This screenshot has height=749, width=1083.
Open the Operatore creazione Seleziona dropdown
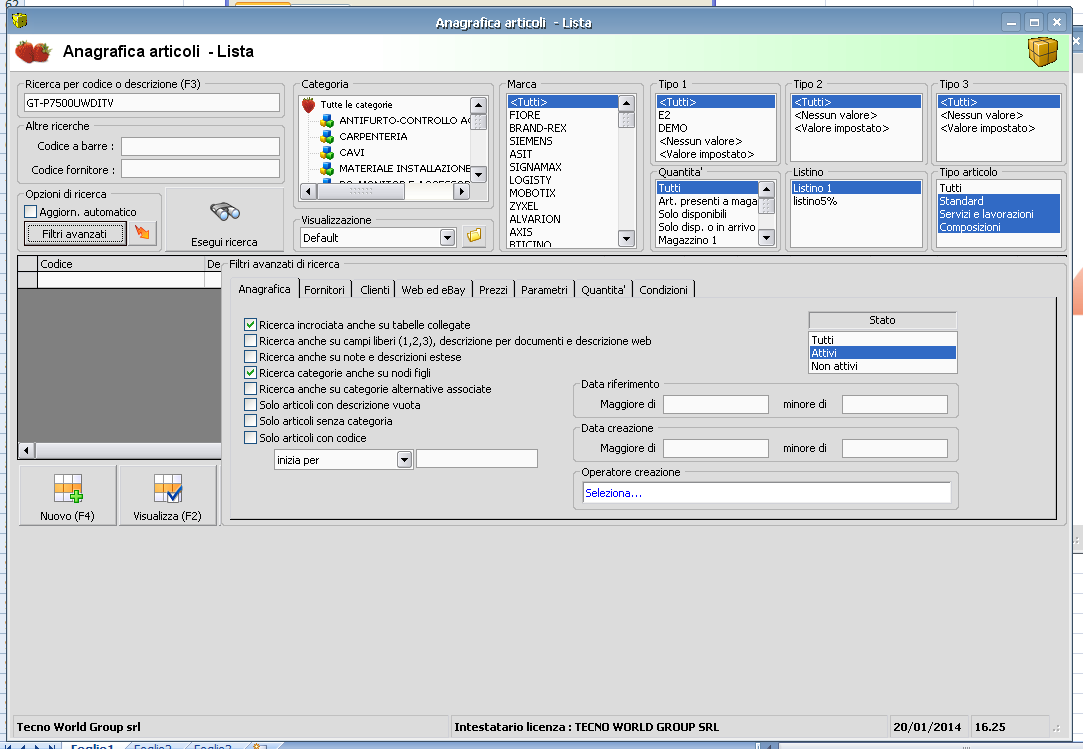[766, 493]
